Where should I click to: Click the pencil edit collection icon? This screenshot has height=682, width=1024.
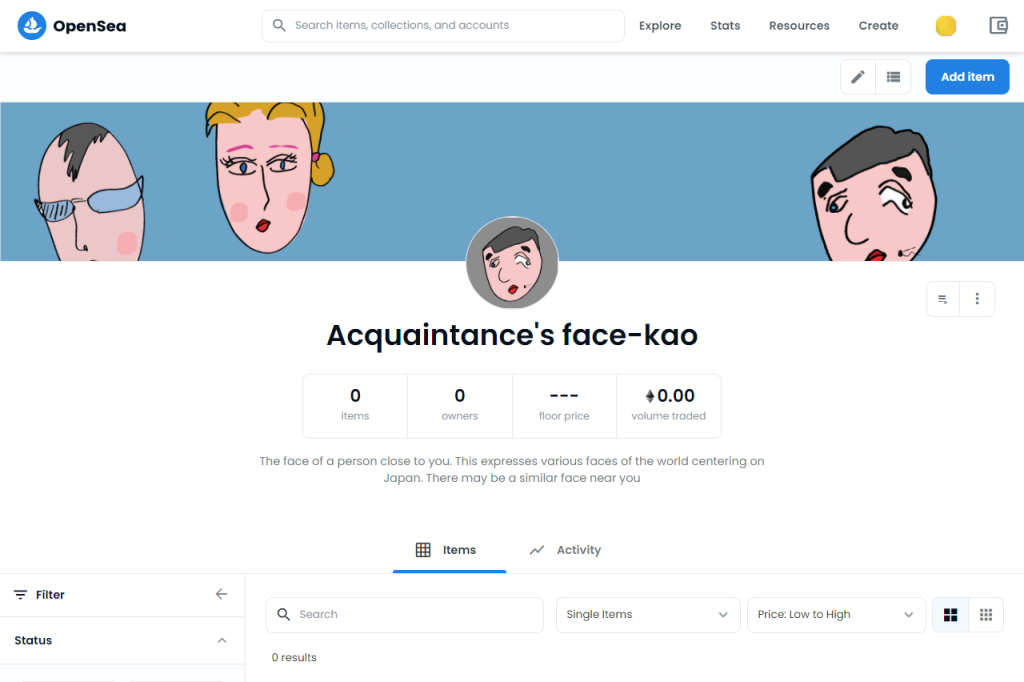click(857, 77)
